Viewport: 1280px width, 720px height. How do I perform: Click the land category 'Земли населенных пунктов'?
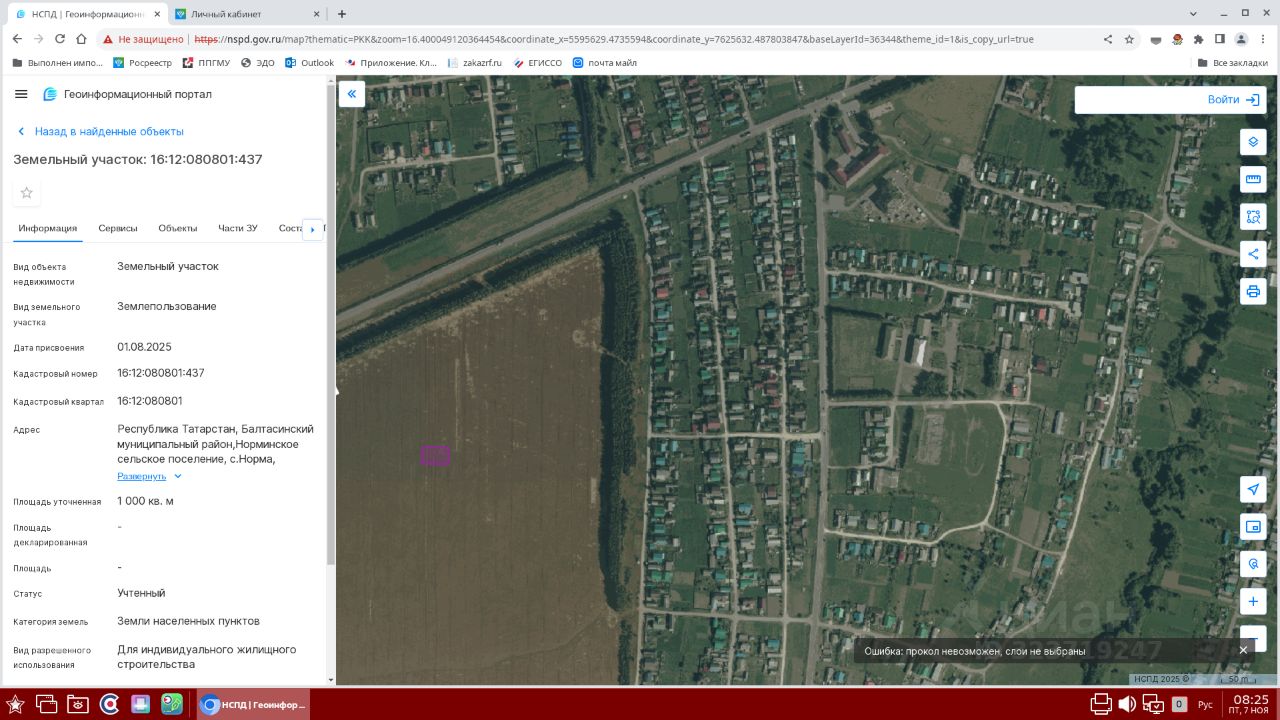[188, 621]
